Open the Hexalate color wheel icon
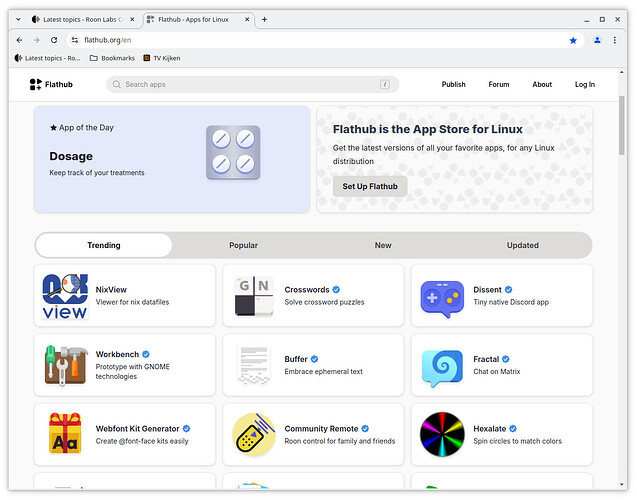The image size is (637, 500). click(442, 434)
